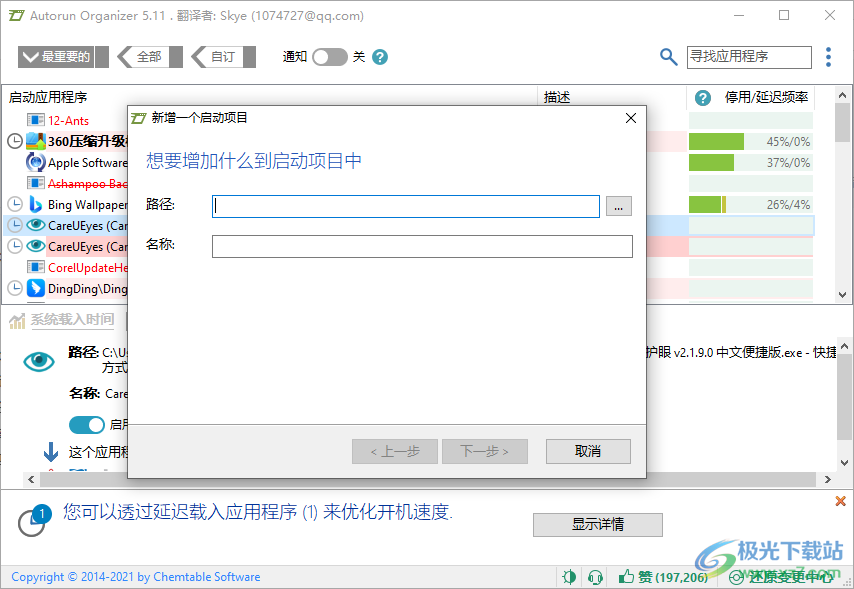The width and height of the screenshot is (854, 589).
Task: Click the clock delay icon beside DingDing
Action: tap(15, 288)
